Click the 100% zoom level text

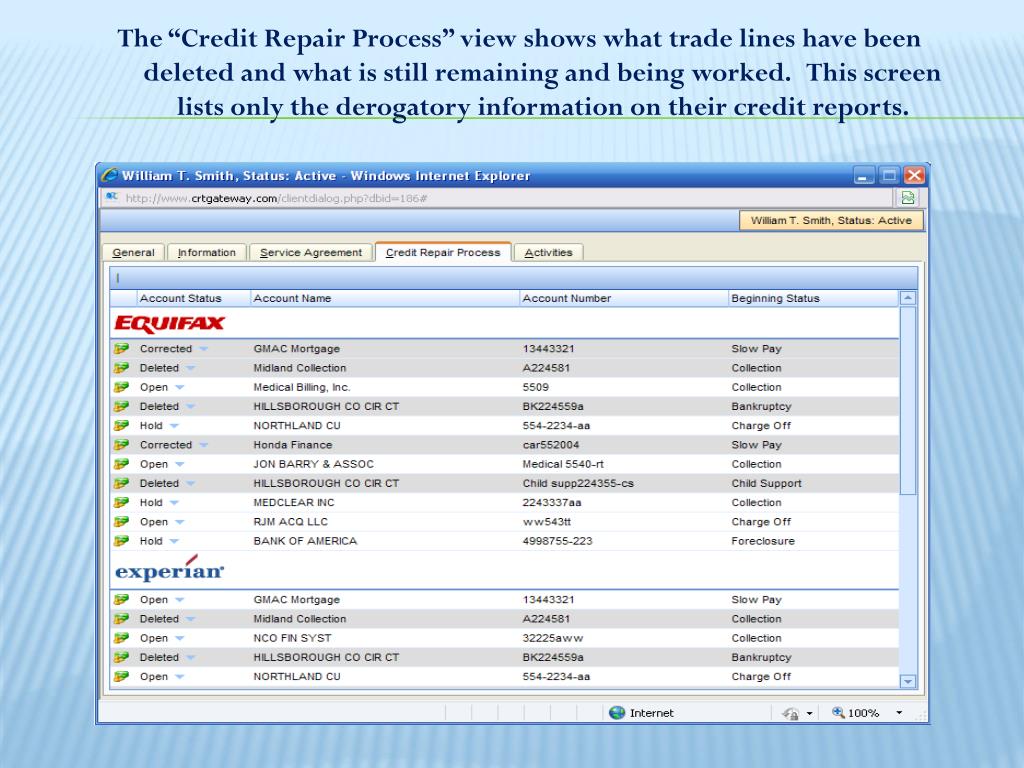[x=863, y=713]
